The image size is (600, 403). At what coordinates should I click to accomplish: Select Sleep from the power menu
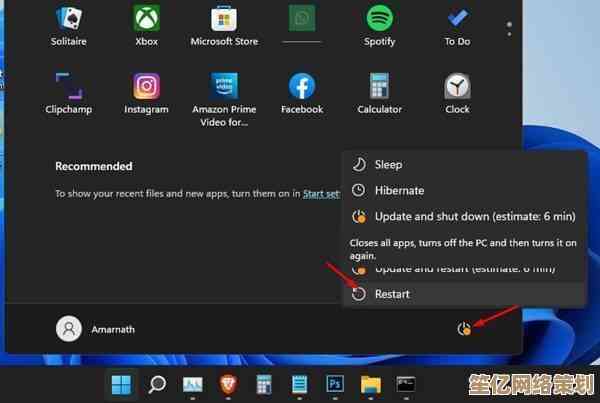[x=388, y=165]
